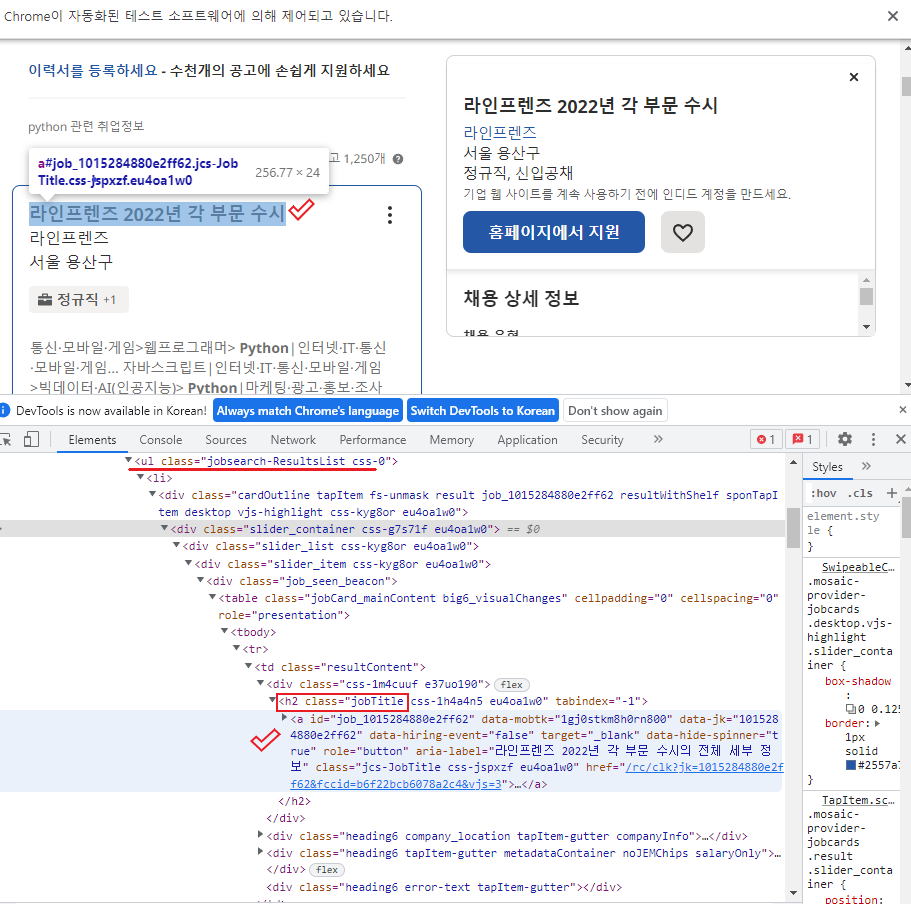Viewport: 911px width, 904px height.
Task: Collapse the slider_container div node
Action: 164,528
